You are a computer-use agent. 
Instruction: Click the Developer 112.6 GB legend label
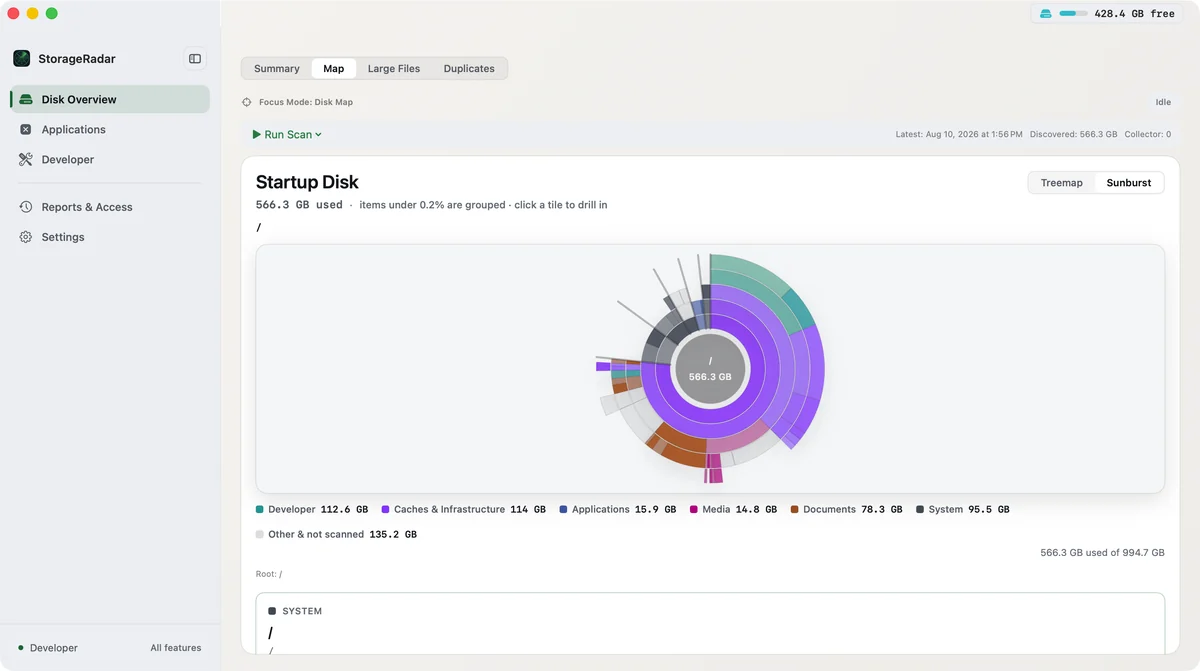318,509
